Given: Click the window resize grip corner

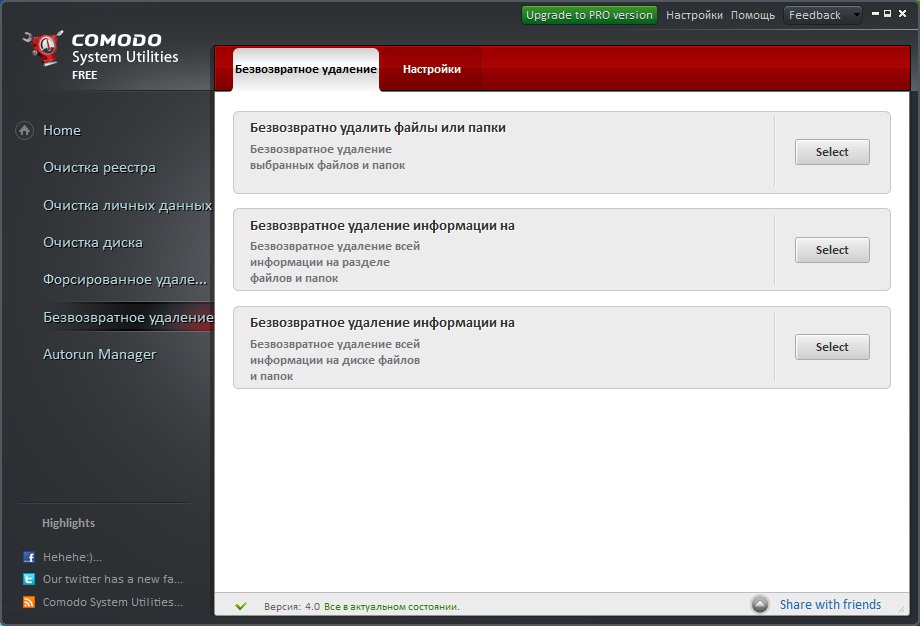Looking at the screenshot, I should coord(902,610).
